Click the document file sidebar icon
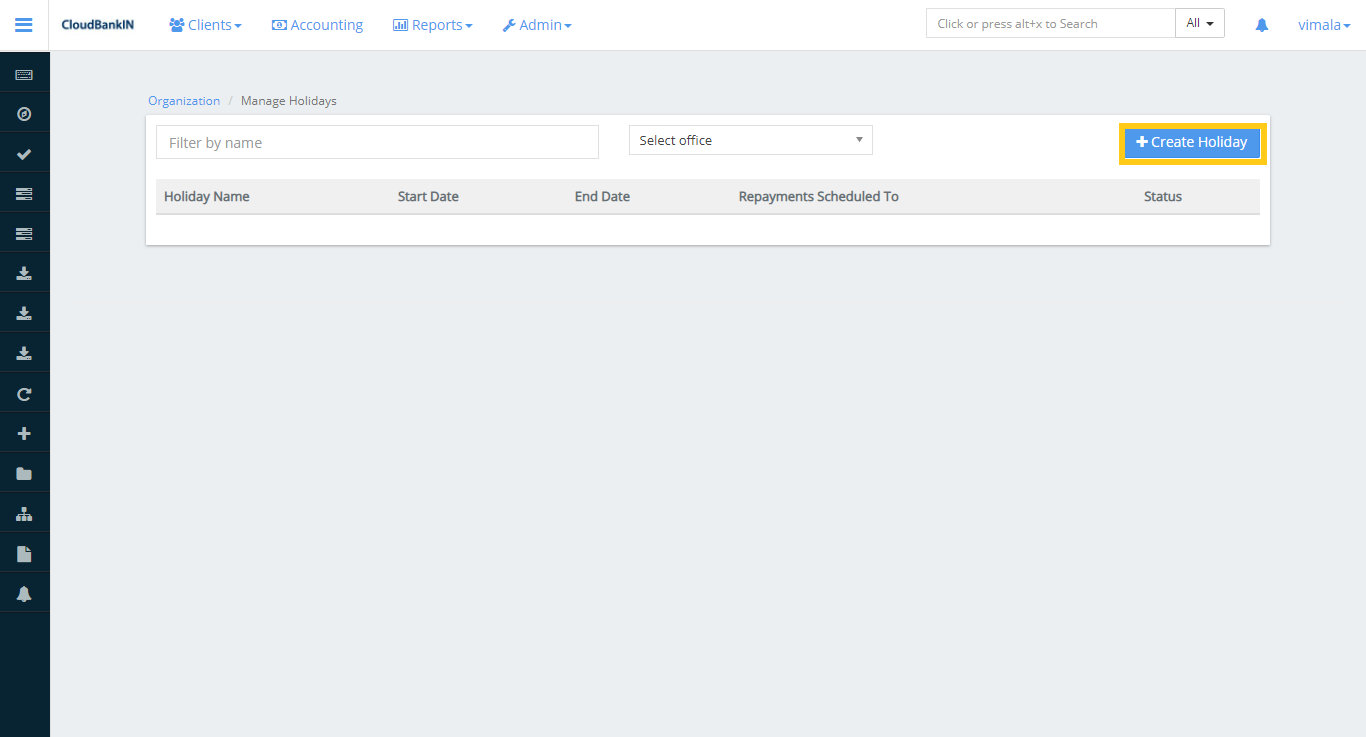 [x=24, y=554]
